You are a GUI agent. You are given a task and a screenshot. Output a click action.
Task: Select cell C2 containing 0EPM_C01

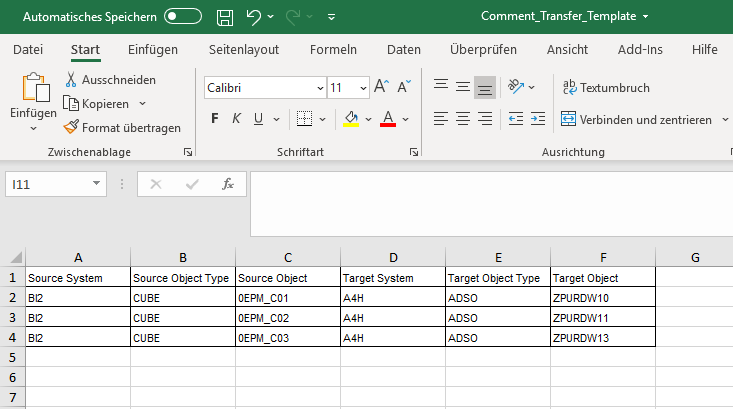(x=287, y=297)
